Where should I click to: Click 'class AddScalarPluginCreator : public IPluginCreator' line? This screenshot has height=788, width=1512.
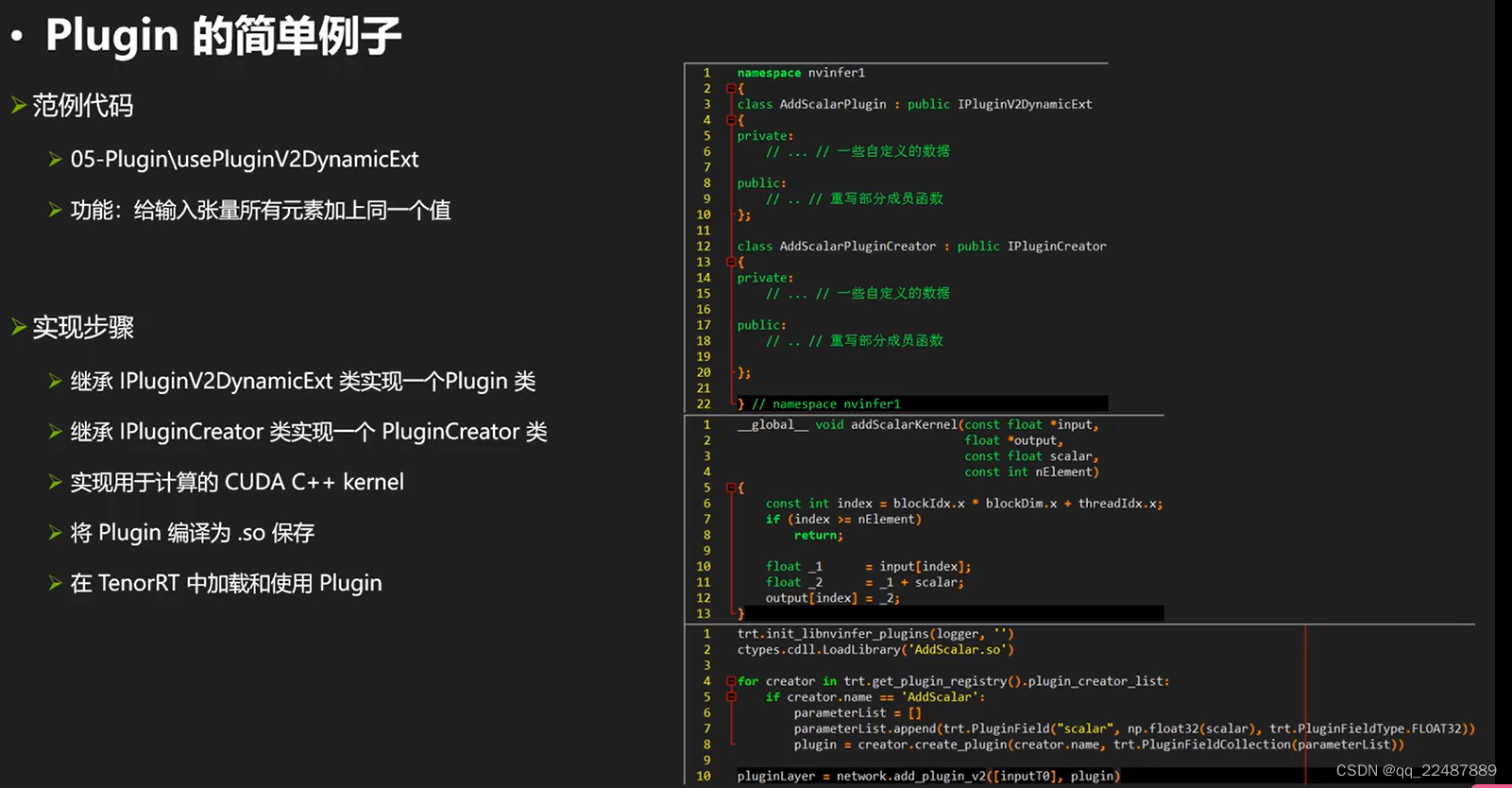click(x=922, y=246)
